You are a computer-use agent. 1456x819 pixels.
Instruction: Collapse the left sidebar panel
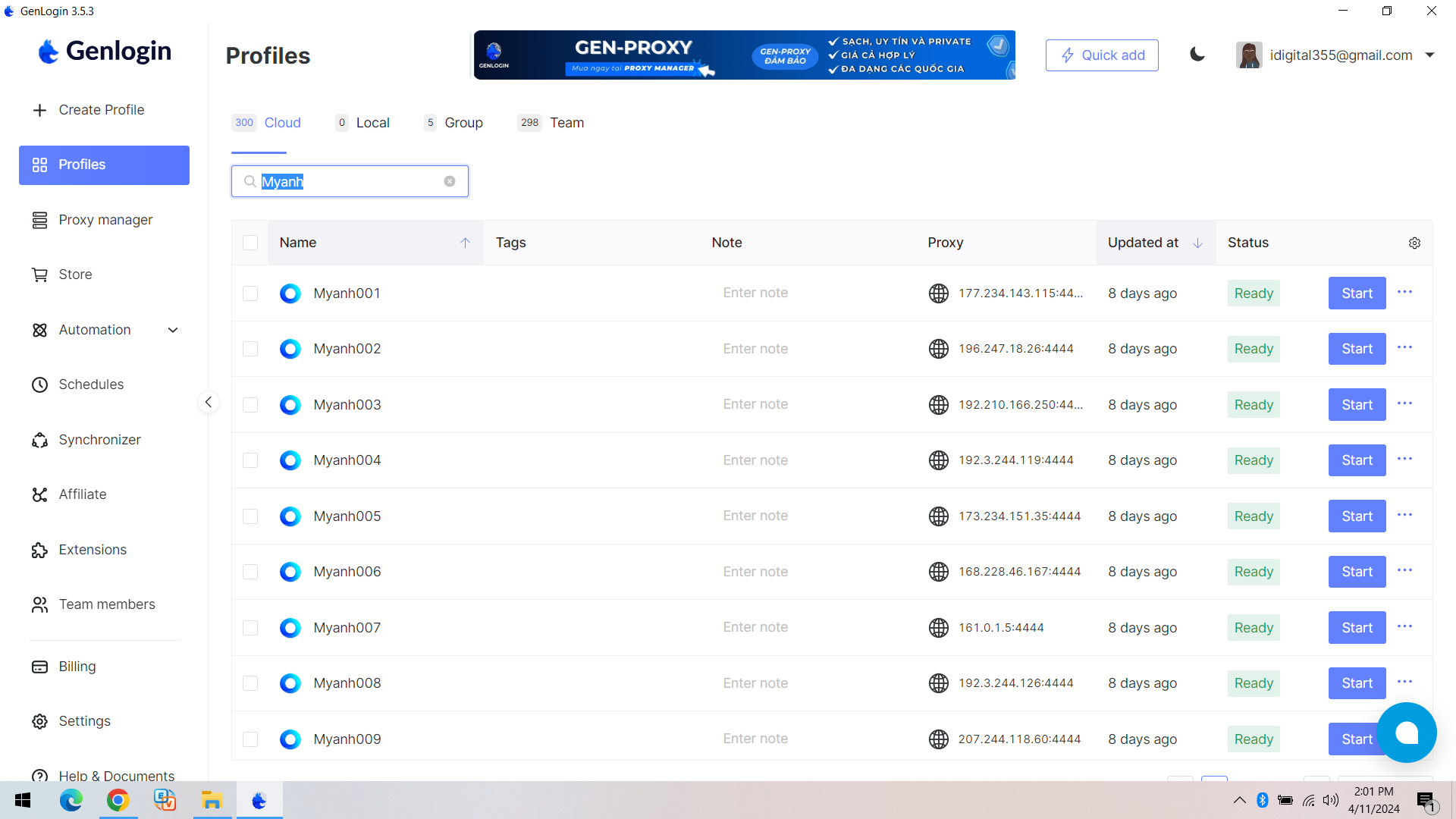209,402
